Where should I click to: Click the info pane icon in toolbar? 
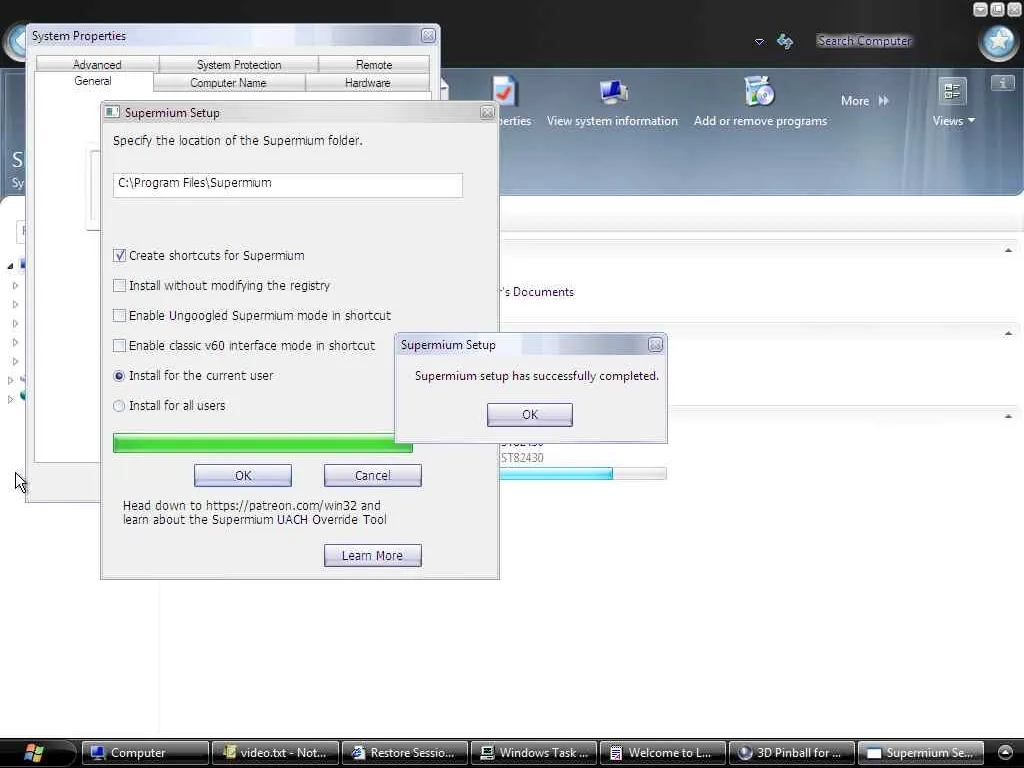point(1002,83)
